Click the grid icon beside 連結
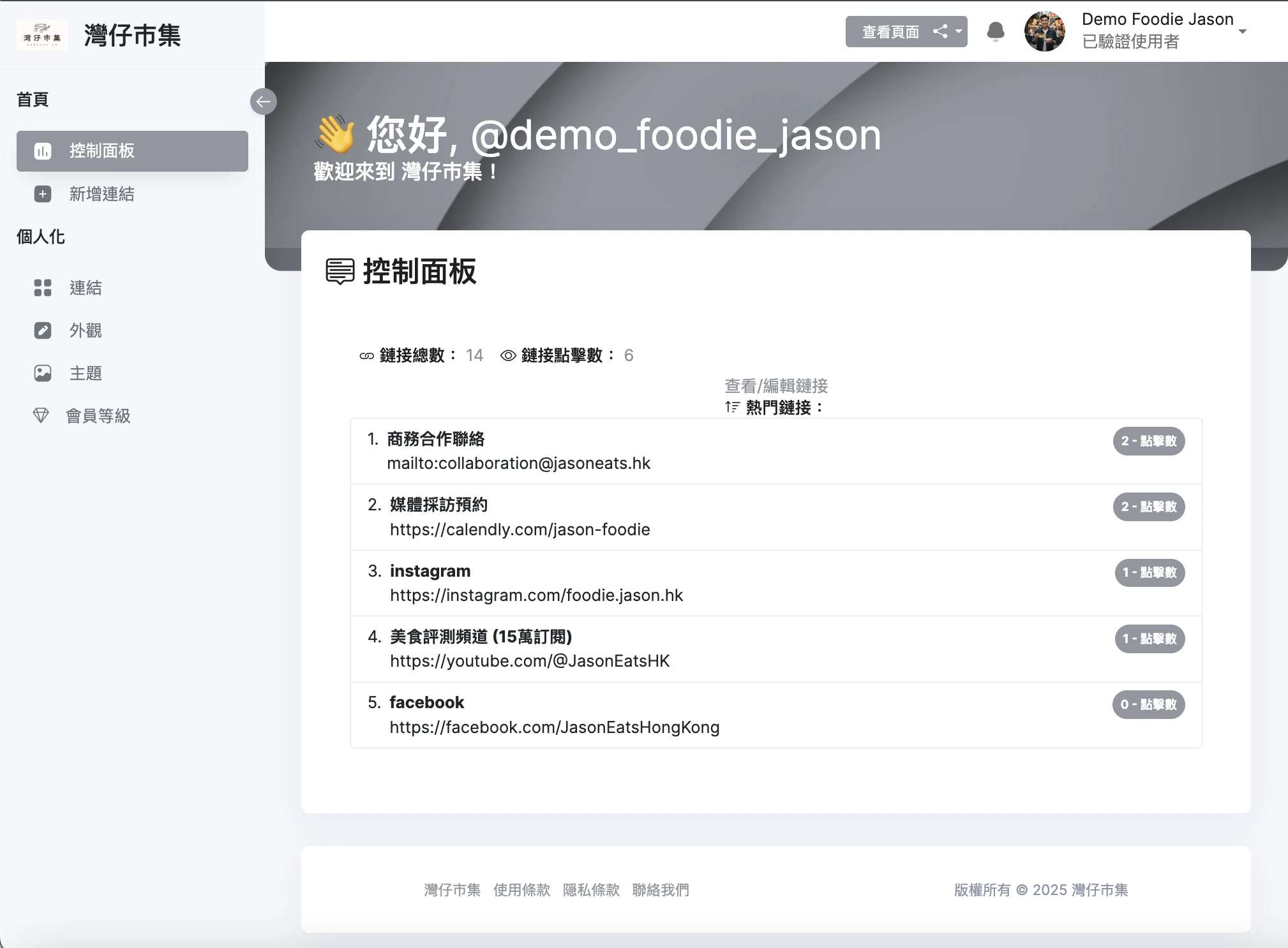 43,288
